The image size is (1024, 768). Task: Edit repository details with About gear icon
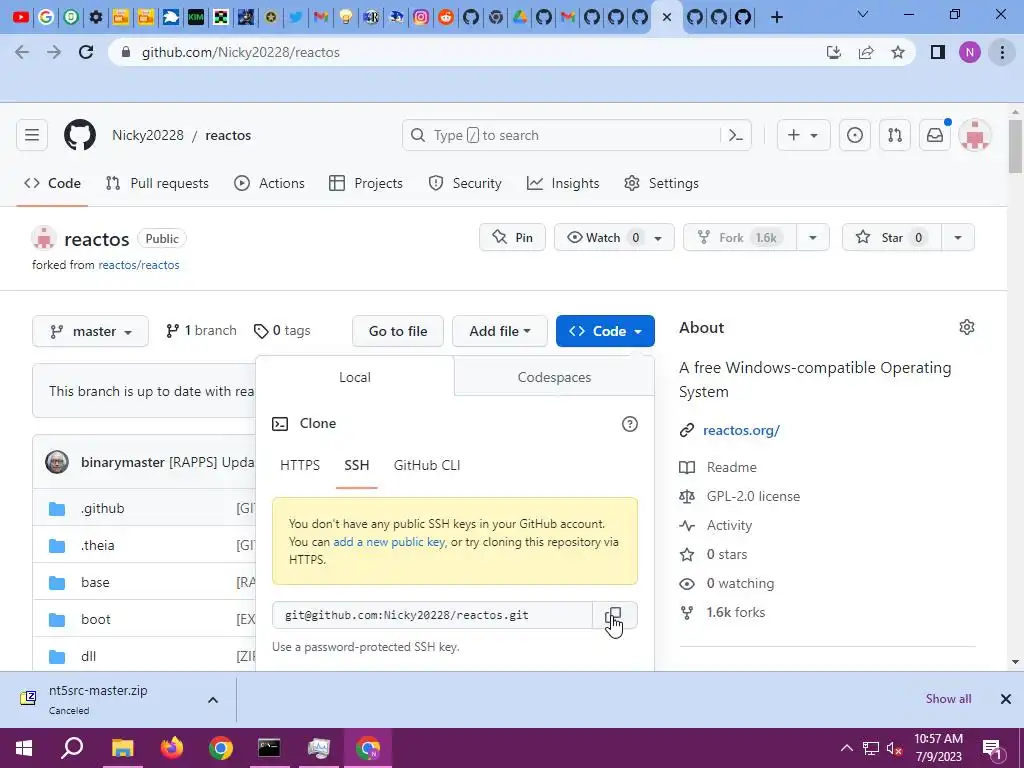click(x=967, y=327)
